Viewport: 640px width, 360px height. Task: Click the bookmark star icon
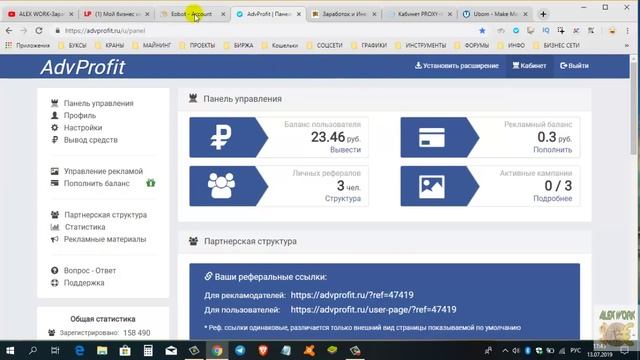tap(482, 31)
